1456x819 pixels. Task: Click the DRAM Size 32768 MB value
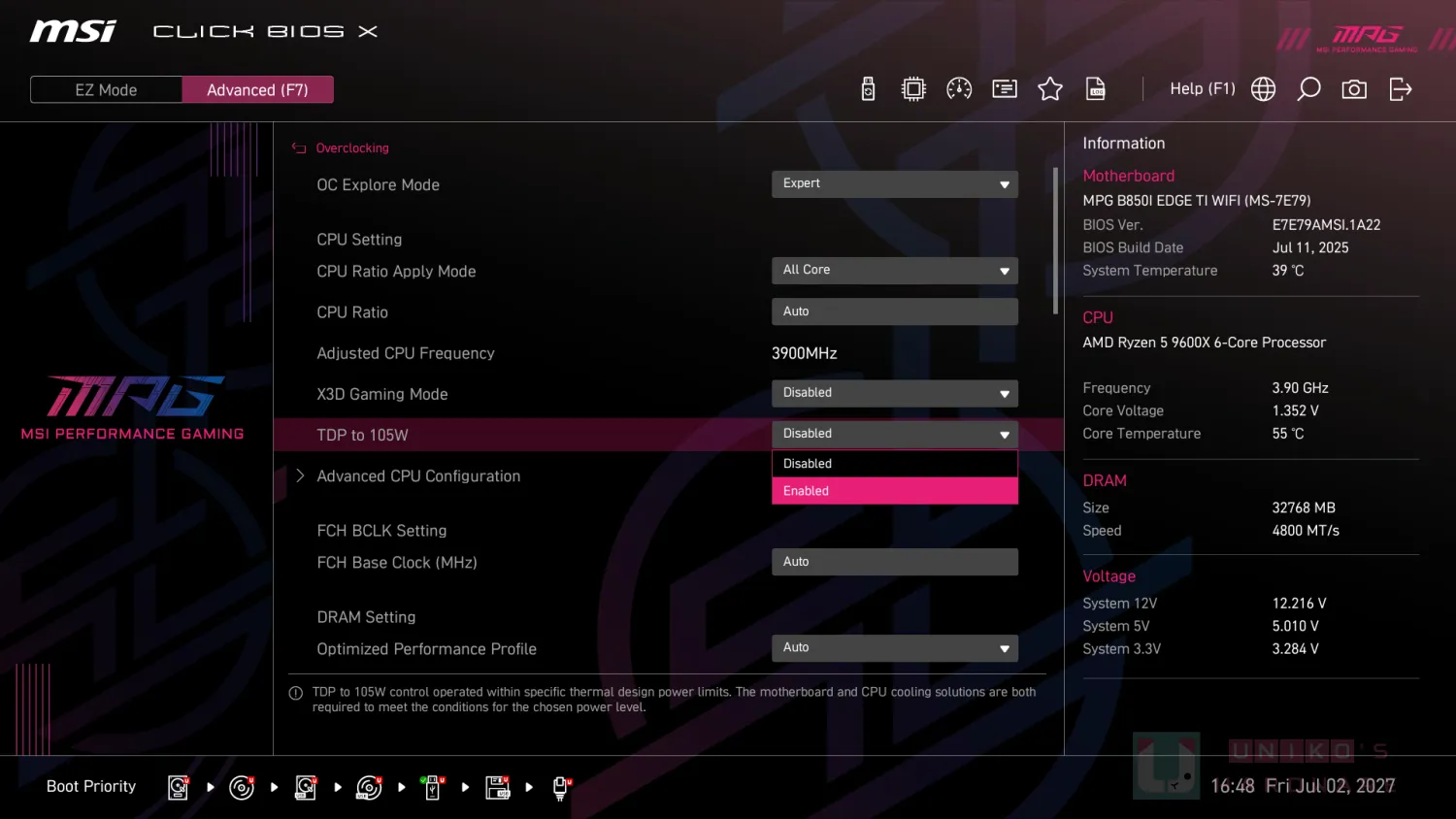point(1304,508)
